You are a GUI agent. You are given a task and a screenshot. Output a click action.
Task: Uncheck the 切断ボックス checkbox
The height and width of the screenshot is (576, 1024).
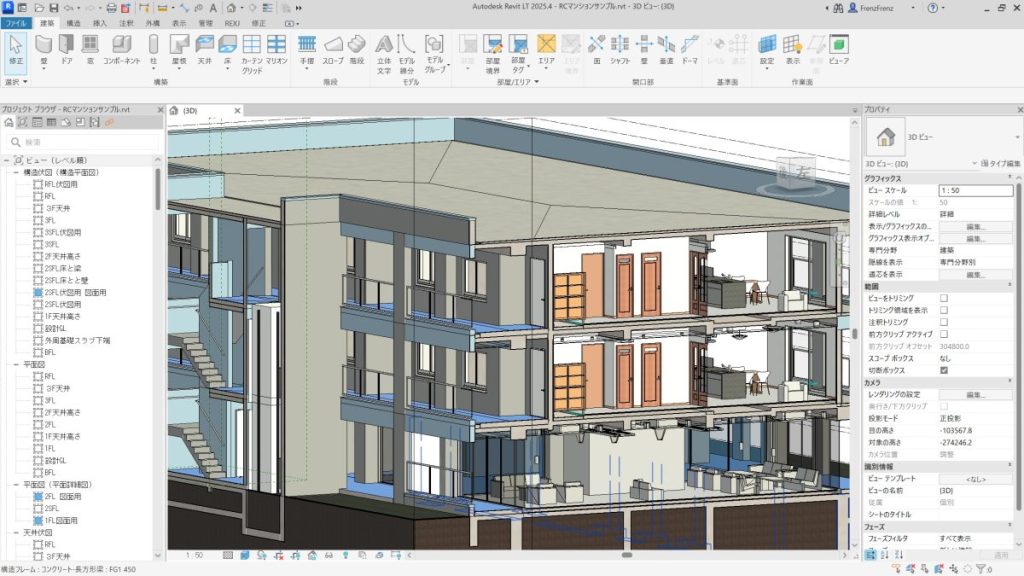[944, 370]
